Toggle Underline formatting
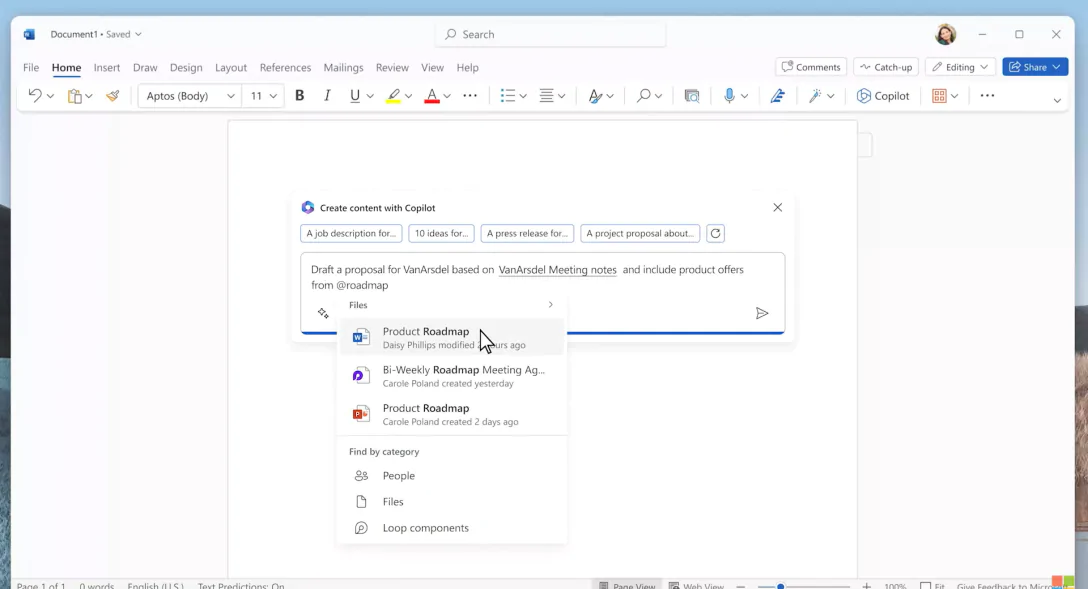The image size is (1088, 589). 354,96
